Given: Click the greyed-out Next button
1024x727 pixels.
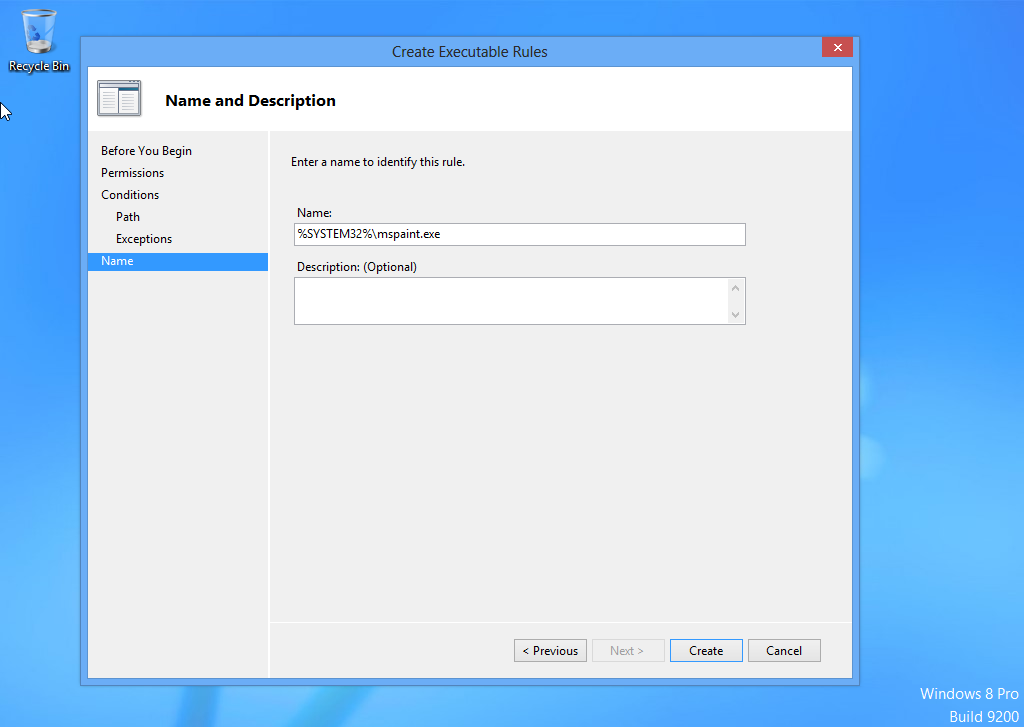Looking at the screenshot, I should coord(627,651).
